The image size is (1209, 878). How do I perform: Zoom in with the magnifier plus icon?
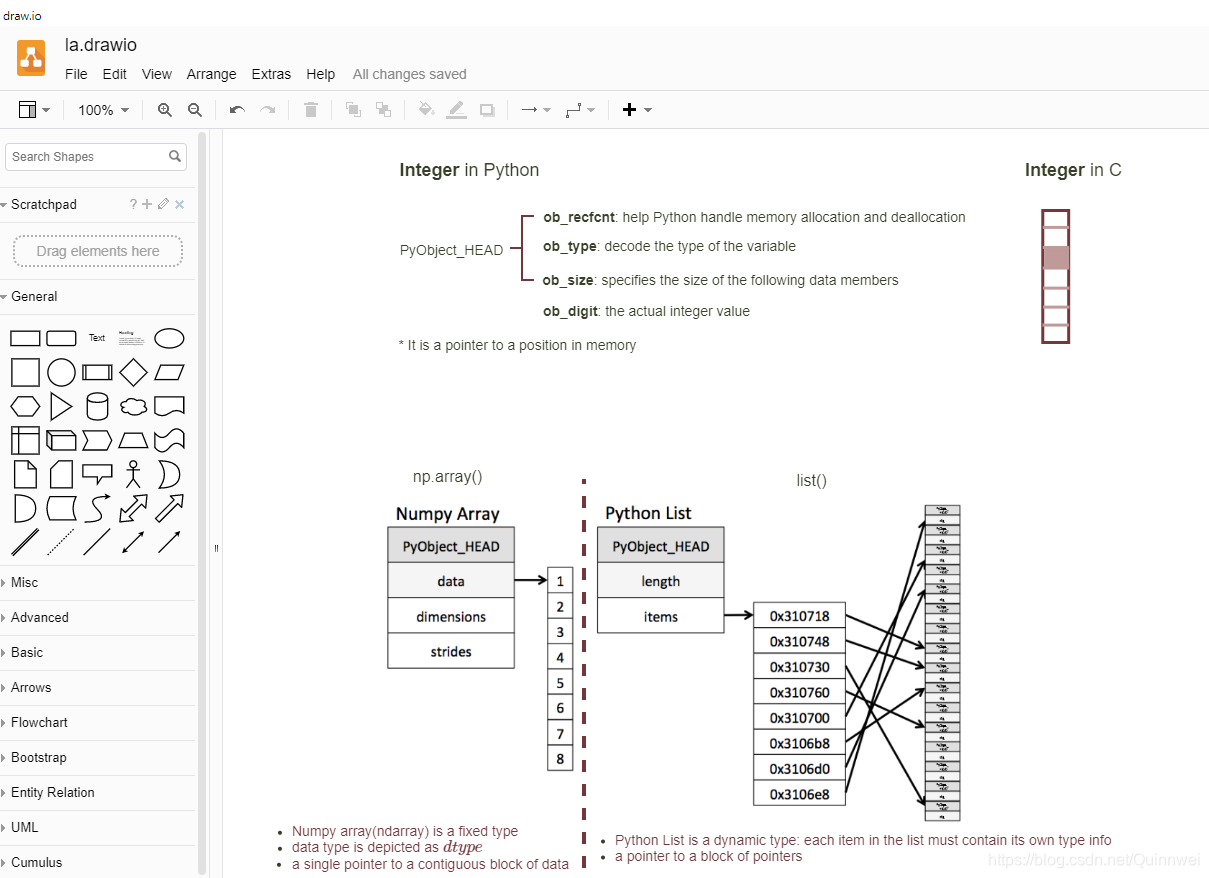coord(165,110)
